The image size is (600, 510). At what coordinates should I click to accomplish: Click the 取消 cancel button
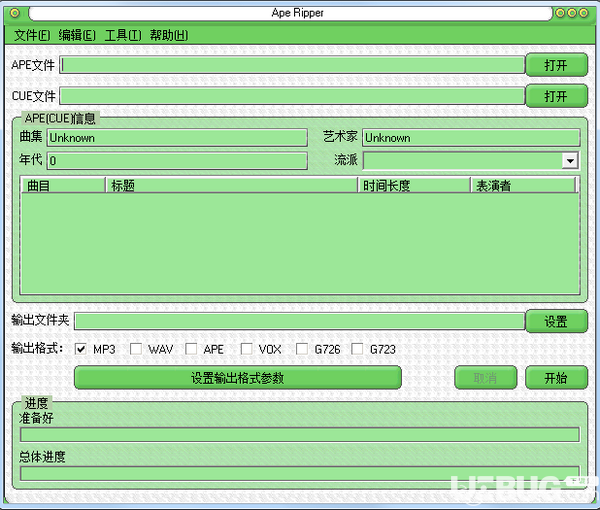point(486,378)
